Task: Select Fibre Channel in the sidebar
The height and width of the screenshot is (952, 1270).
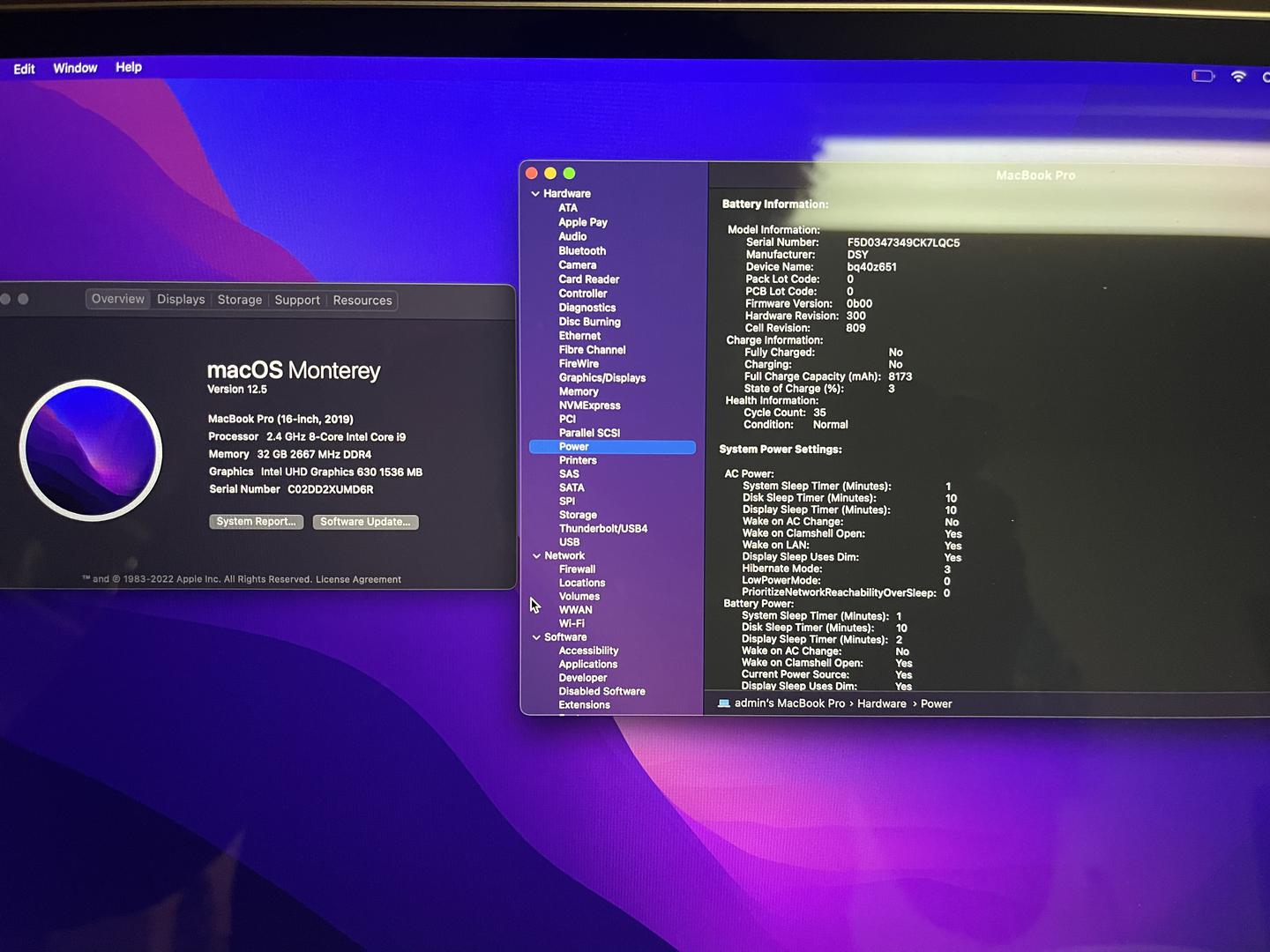Action: coord(593,350)
